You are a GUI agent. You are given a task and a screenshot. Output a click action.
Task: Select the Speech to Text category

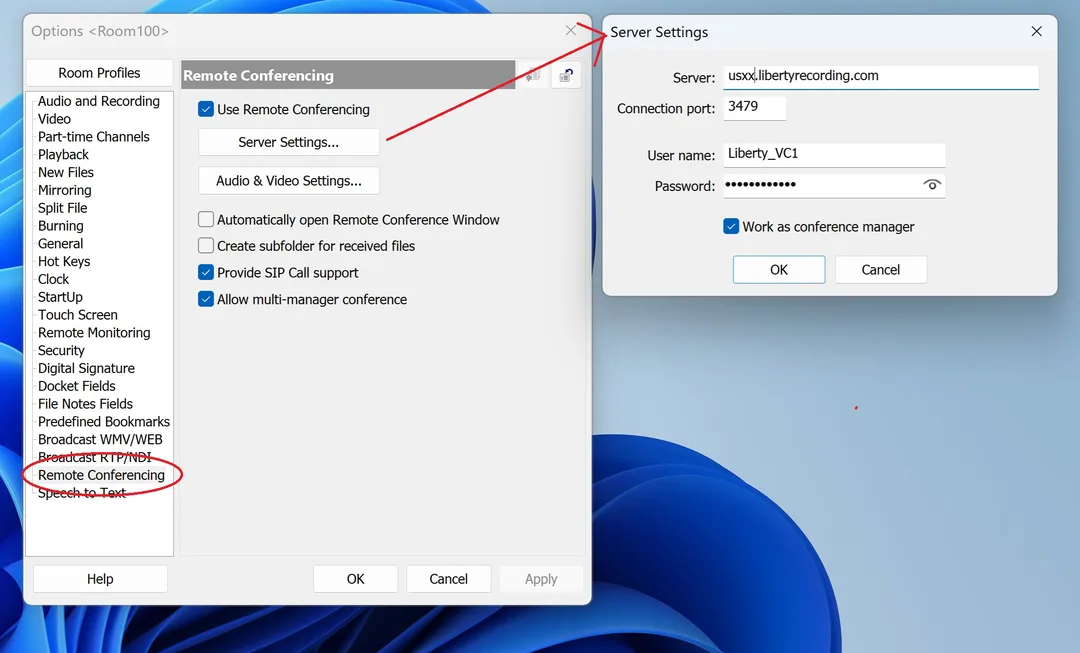pyautogui.click(x=82, y=493)
